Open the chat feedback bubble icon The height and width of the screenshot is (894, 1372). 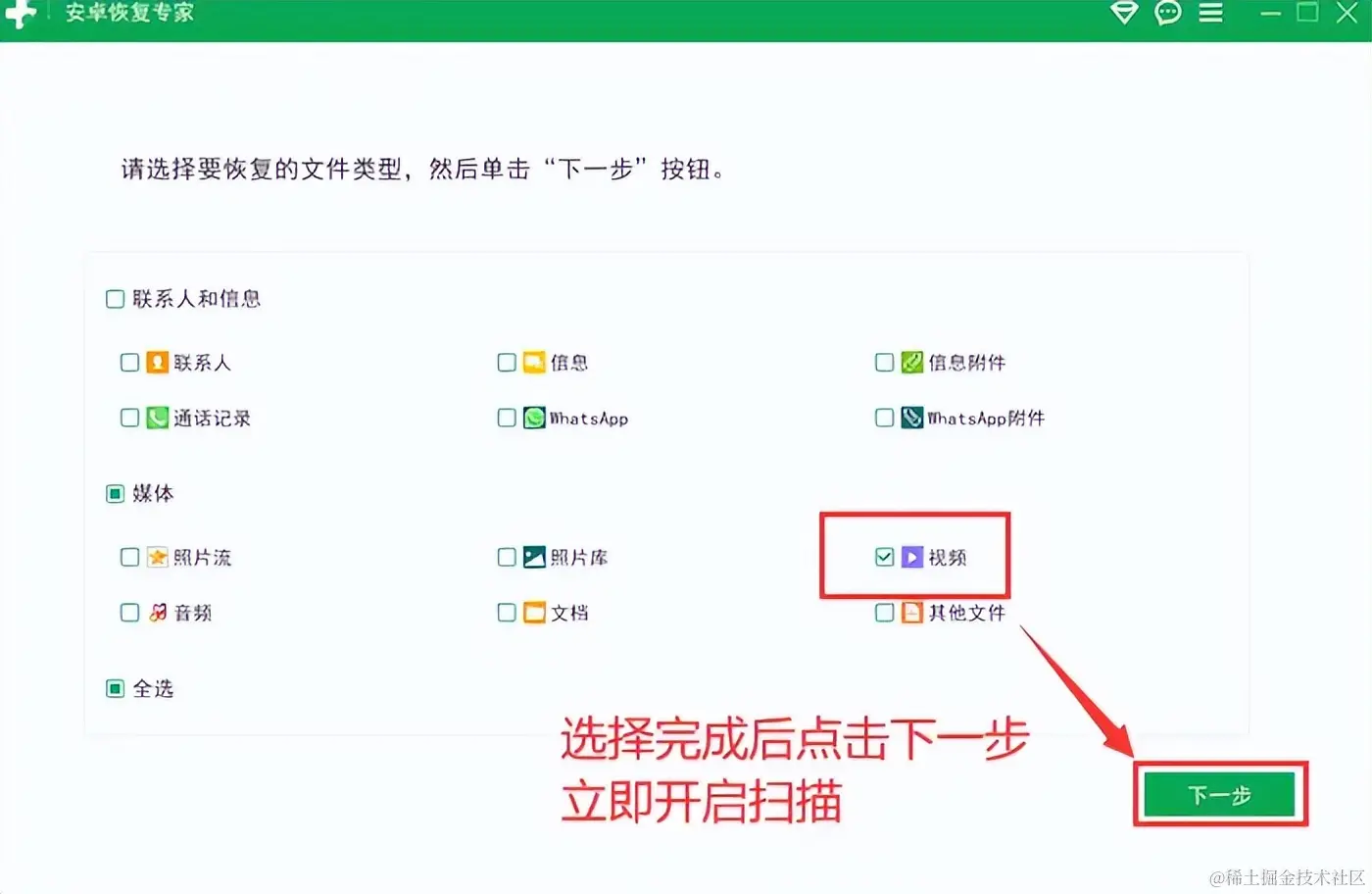coord(1168,13)
